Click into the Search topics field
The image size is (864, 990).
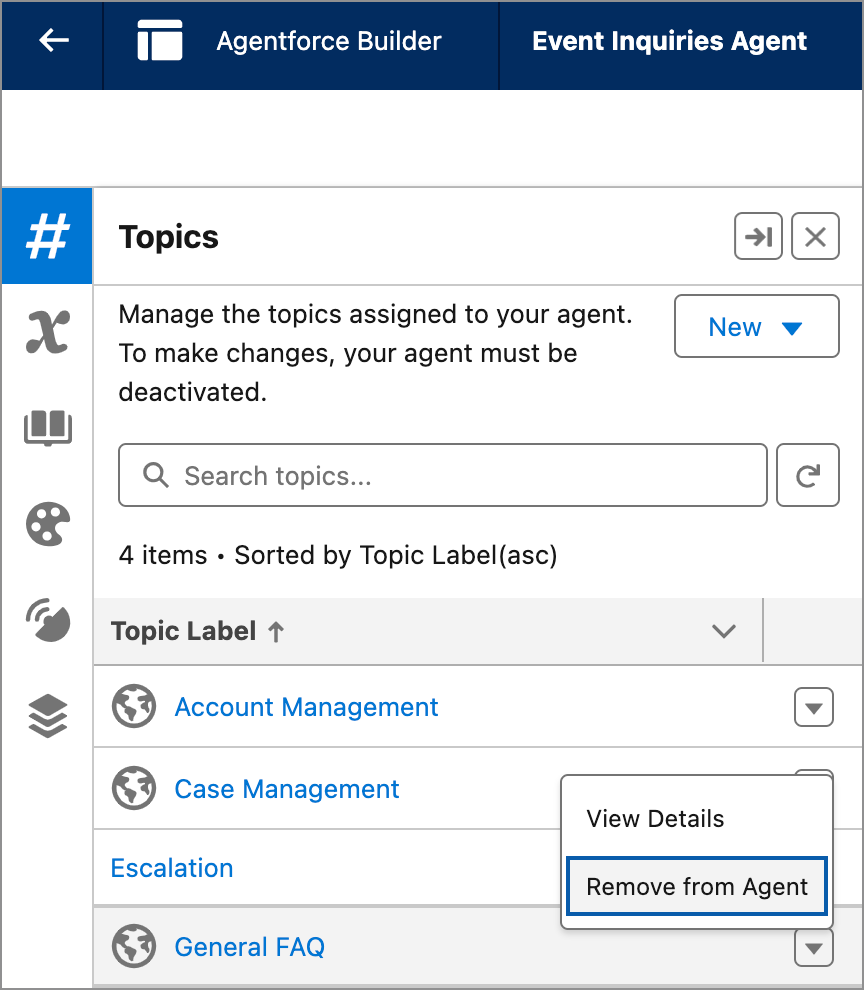(443, 475)
